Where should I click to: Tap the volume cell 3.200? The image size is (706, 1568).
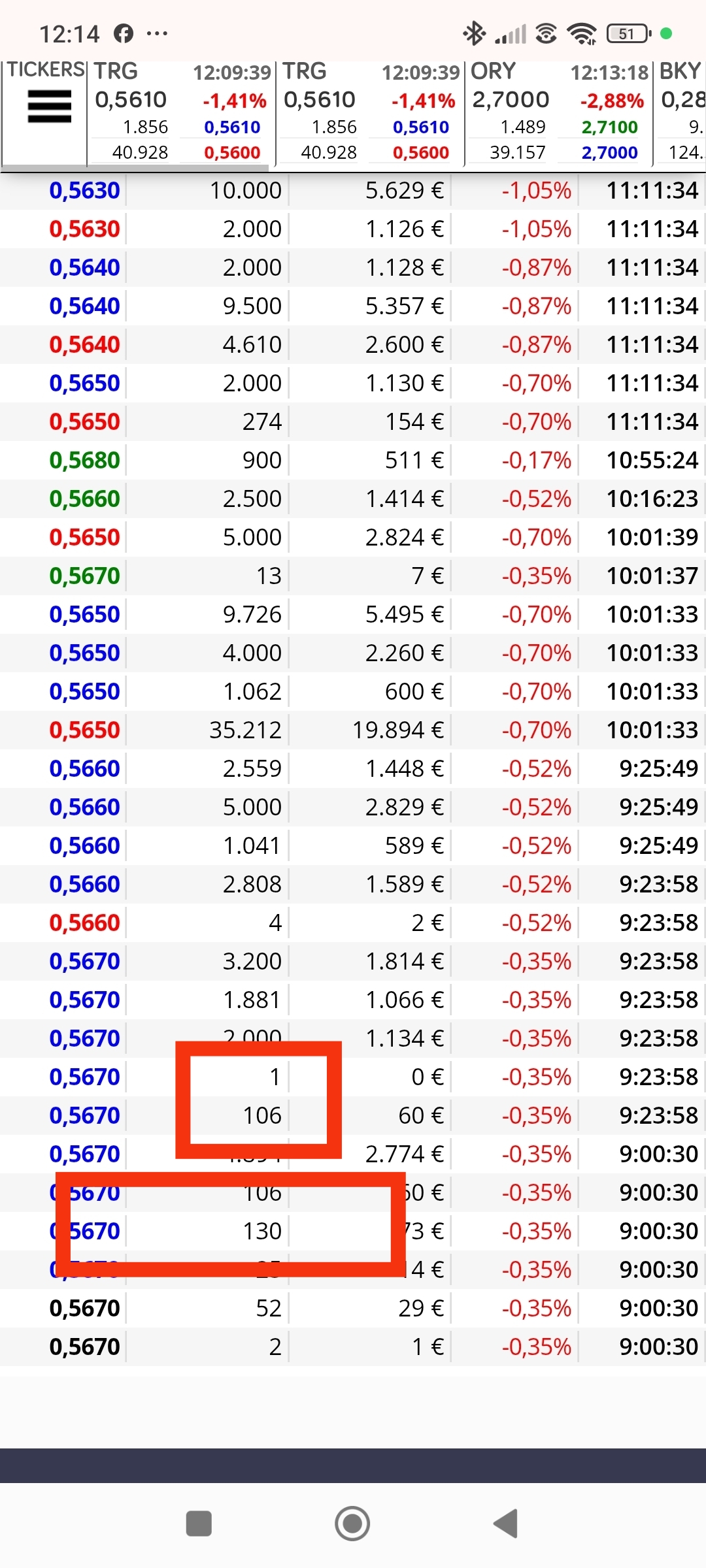(x=252, y=962)
